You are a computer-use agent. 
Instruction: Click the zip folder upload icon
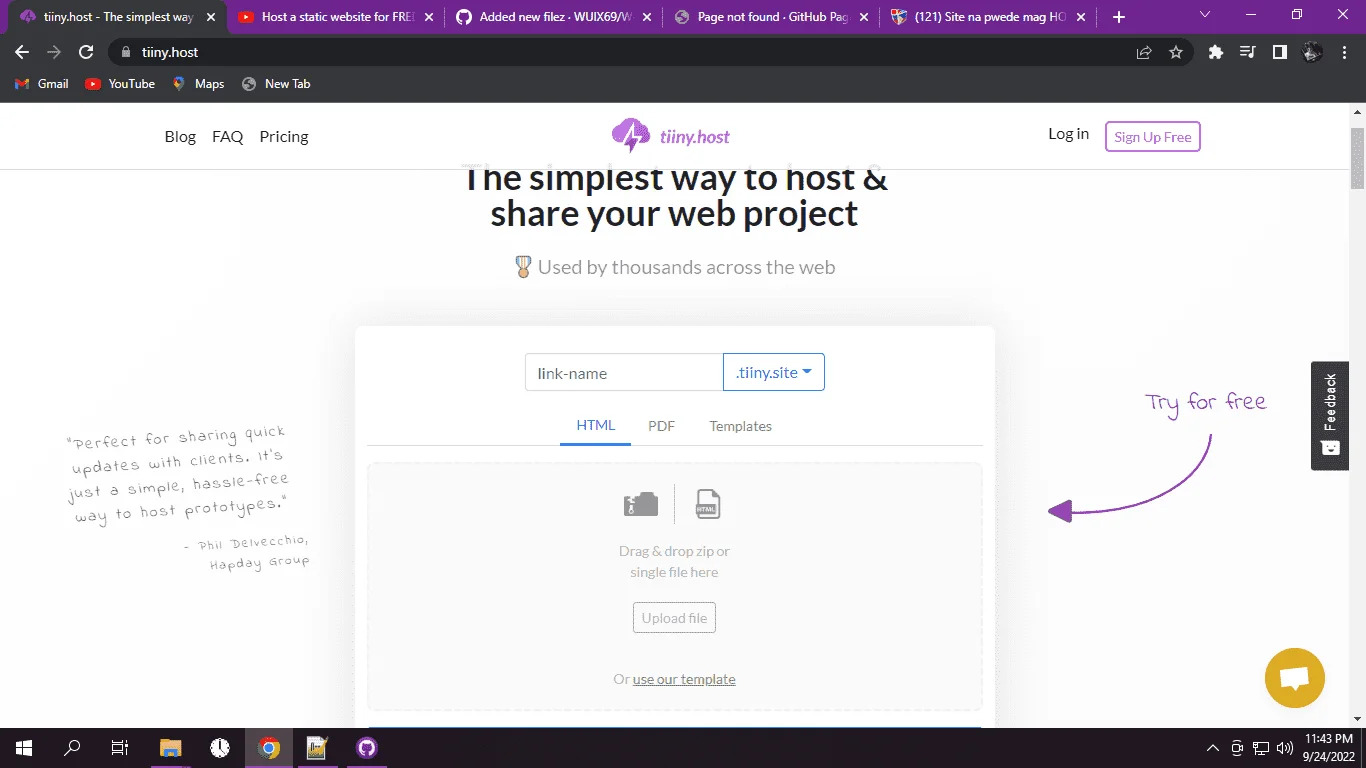[641, 504]
